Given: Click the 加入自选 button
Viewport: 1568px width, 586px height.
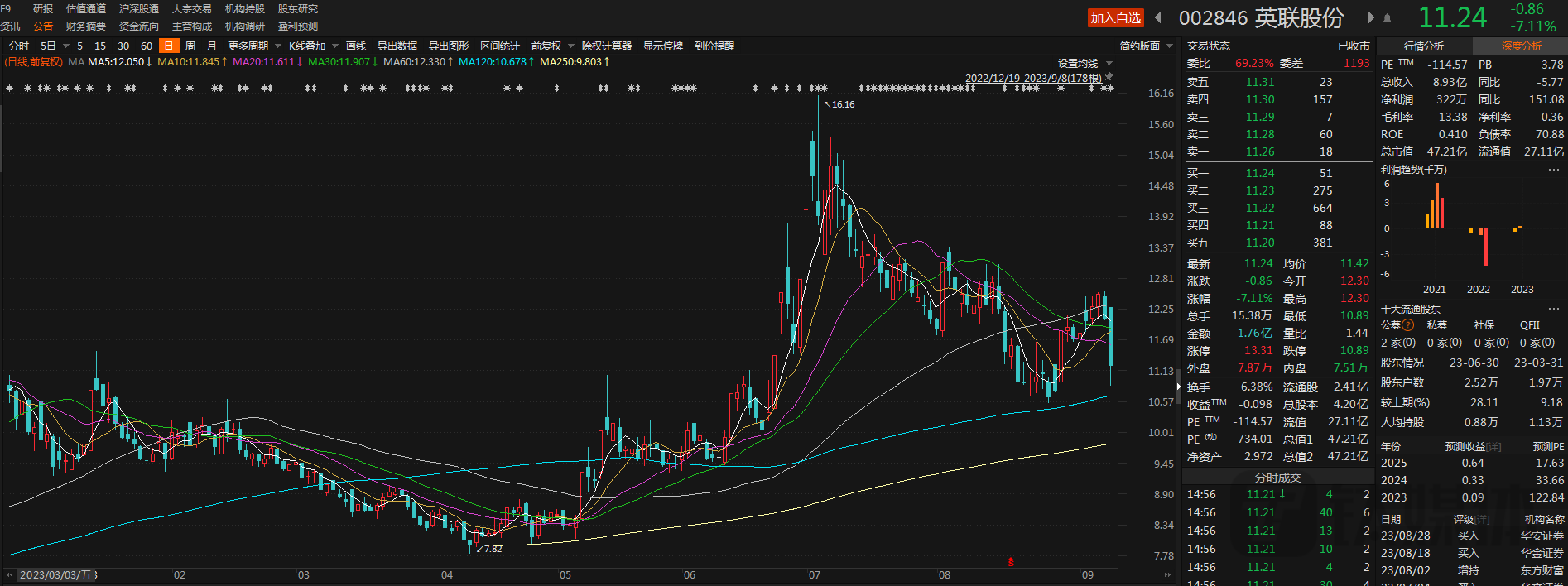Looking at the screenshot, I should coord(1115,18).
